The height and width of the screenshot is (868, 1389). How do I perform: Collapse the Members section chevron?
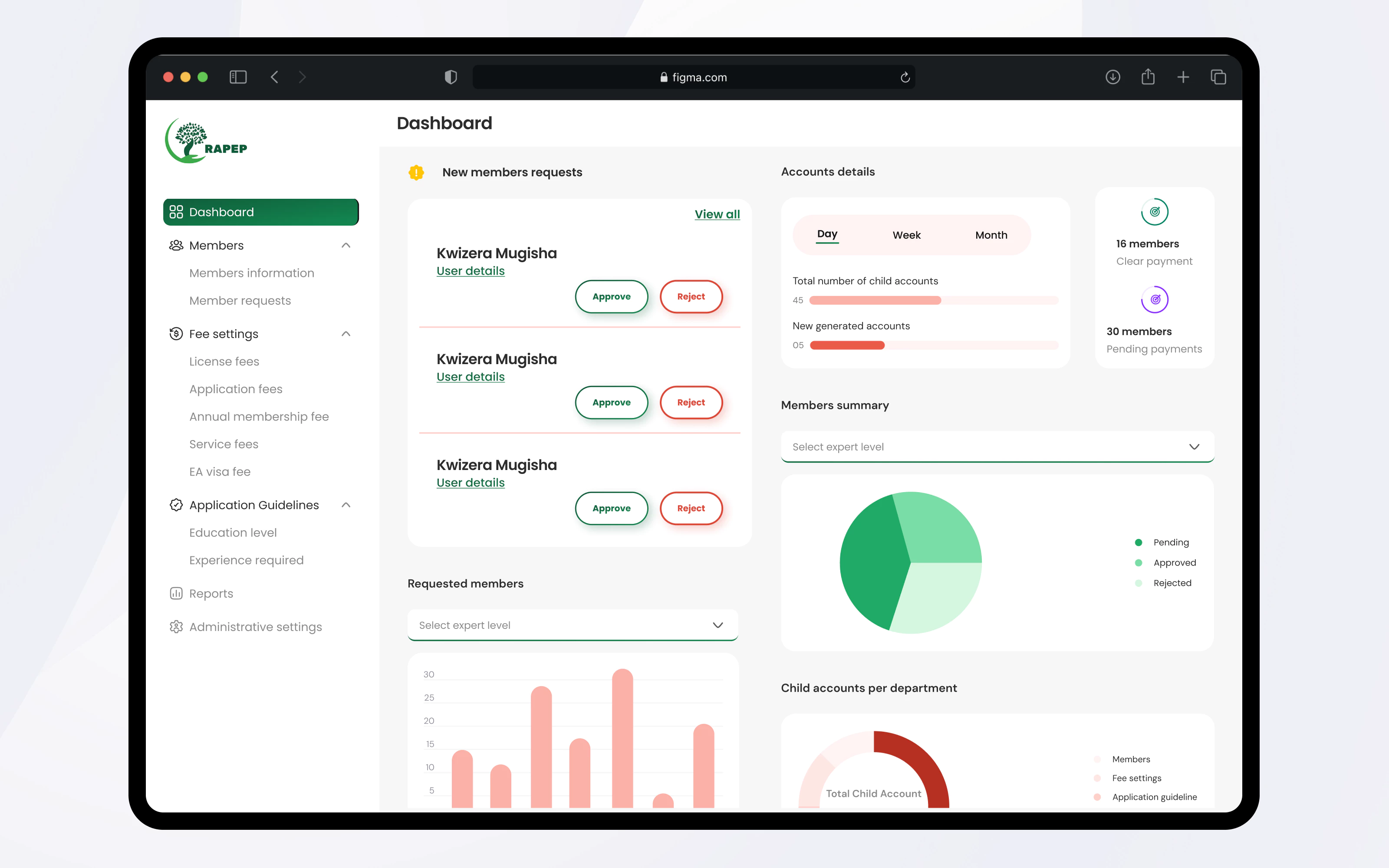click(x=346, y=245)
